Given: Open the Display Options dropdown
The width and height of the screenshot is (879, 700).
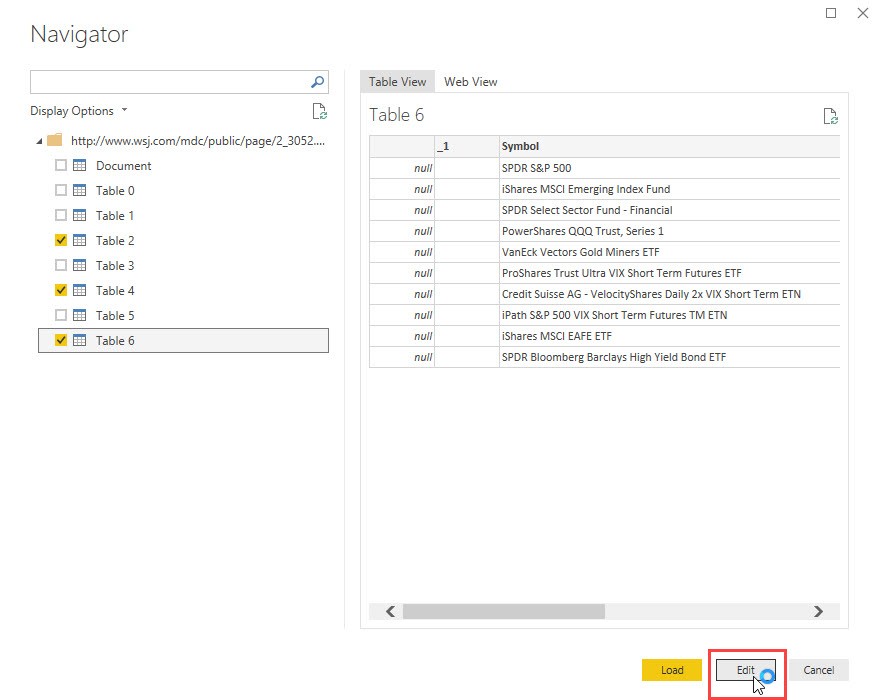Looking at the screenshot, I should pyautogui.click(x=78, y=111).
